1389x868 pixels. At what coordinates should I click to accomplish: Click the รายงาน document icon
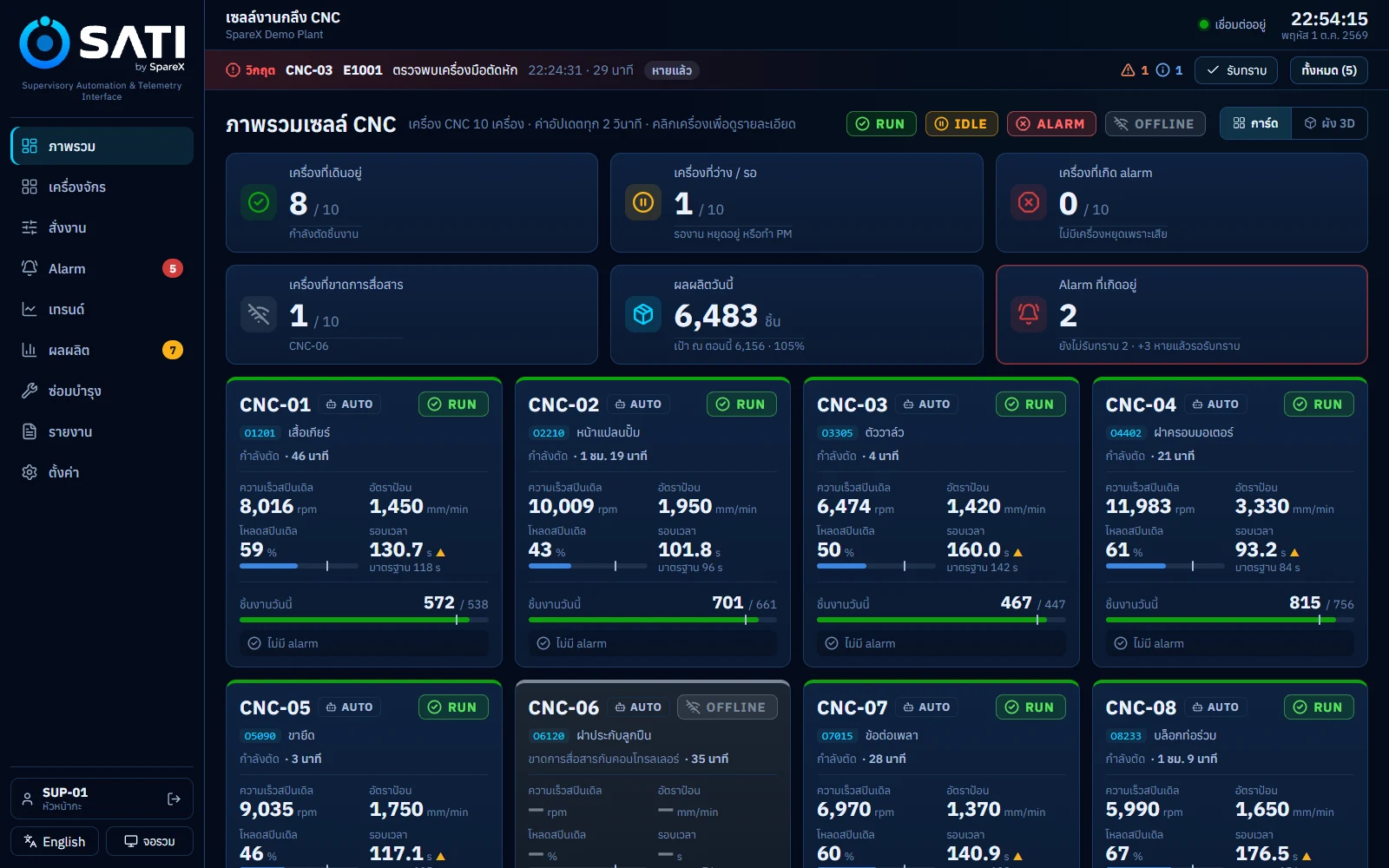pos(30,431)
